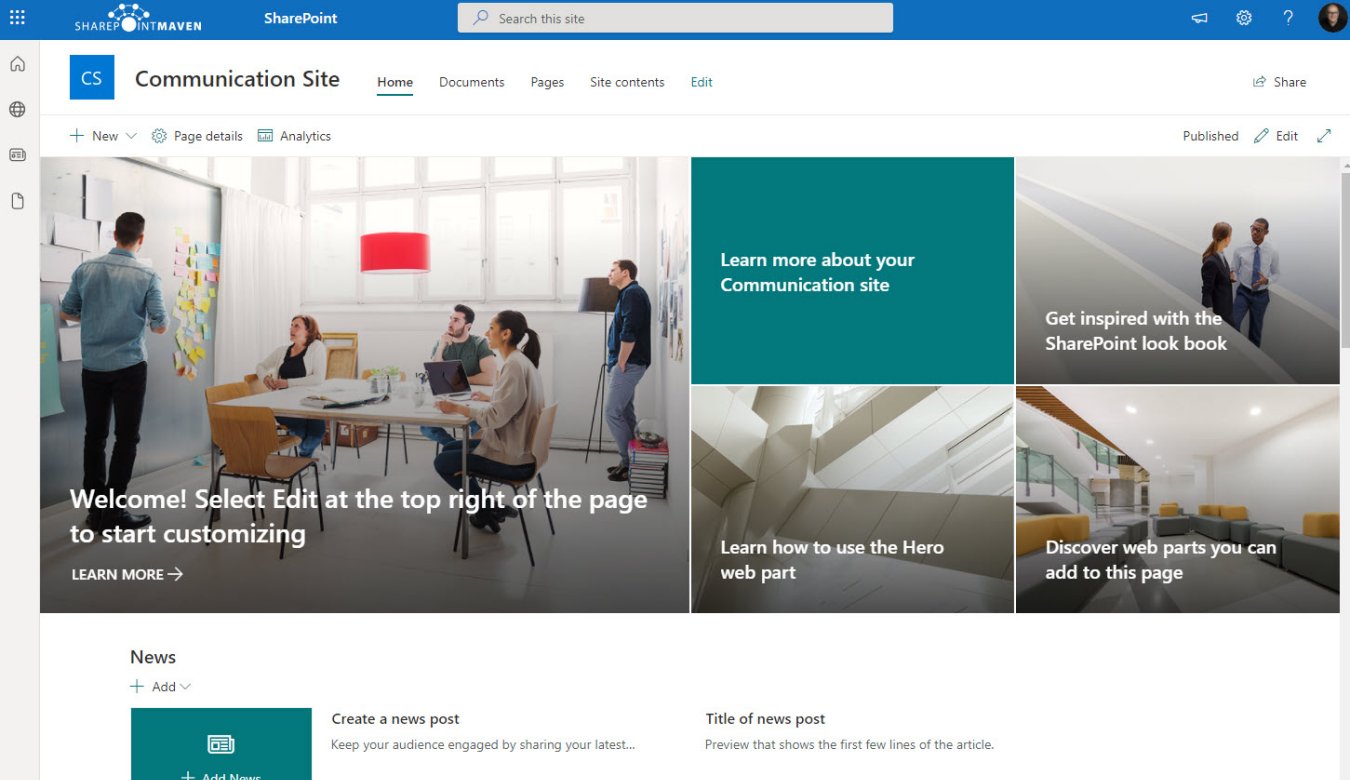
Task: Expand the New dropdown chevron
Action: [131, 136]
